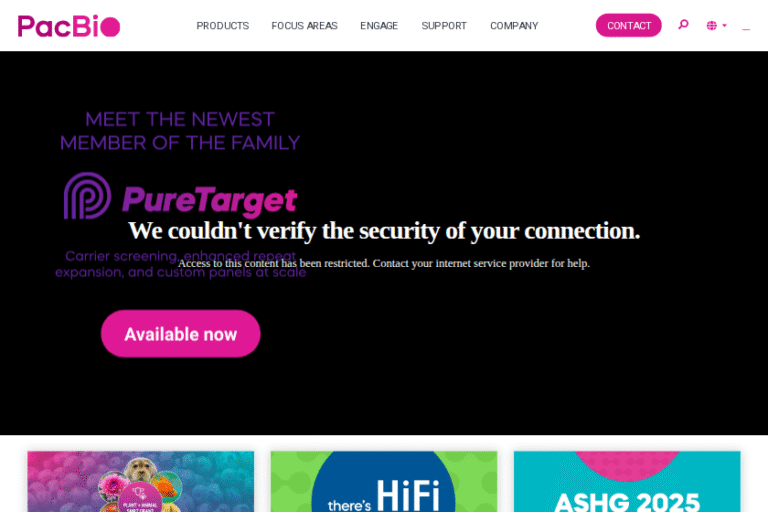
Task: Click the carrier screening description text
Action: [x=180, y=264]
